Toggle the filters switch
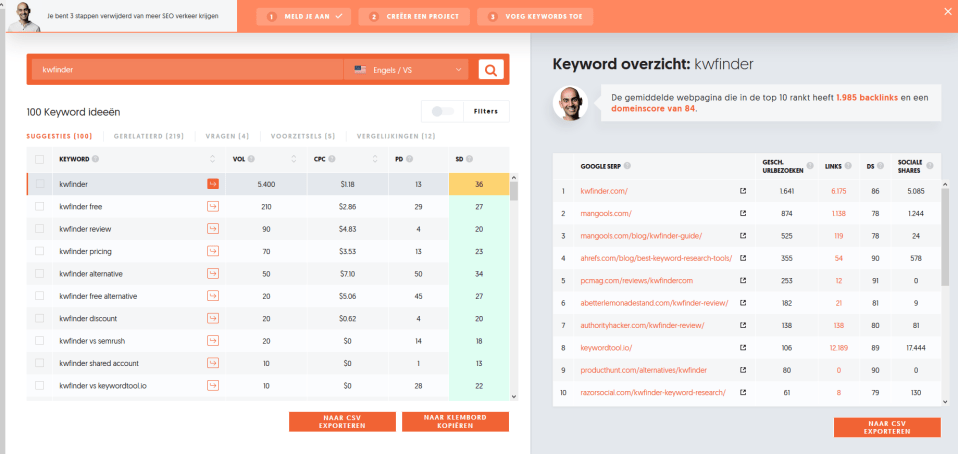 pyautogui.click(x=442, y=111)
